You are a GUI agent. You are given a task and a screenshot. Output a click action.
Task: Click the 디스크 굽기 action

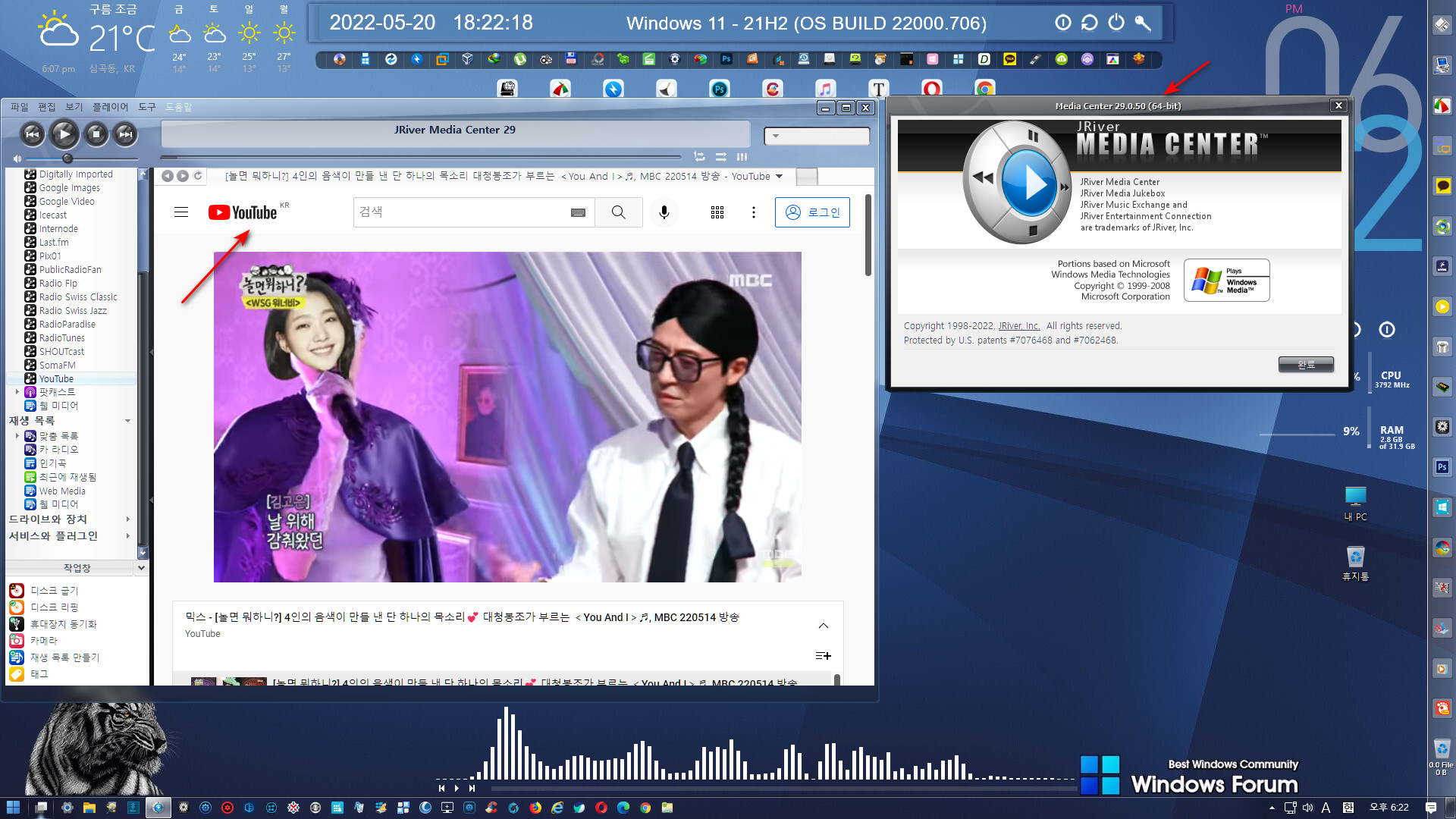coord(54,591)
